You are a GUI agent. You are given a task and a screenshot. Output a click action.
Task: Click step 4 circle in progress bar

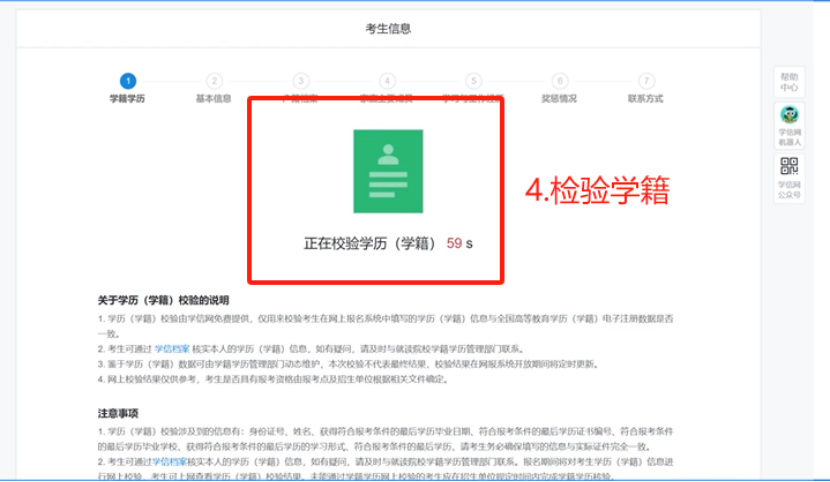(387, 81)
